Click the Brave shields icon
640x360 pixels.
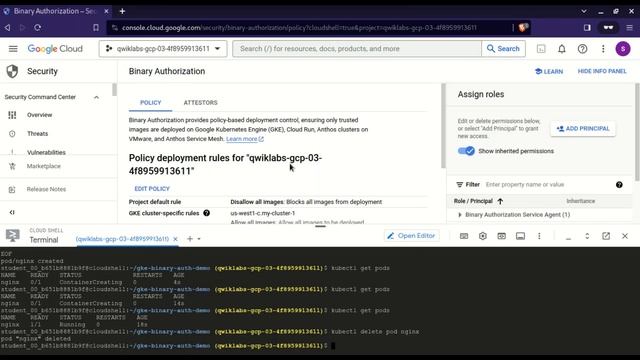[522, 27]
